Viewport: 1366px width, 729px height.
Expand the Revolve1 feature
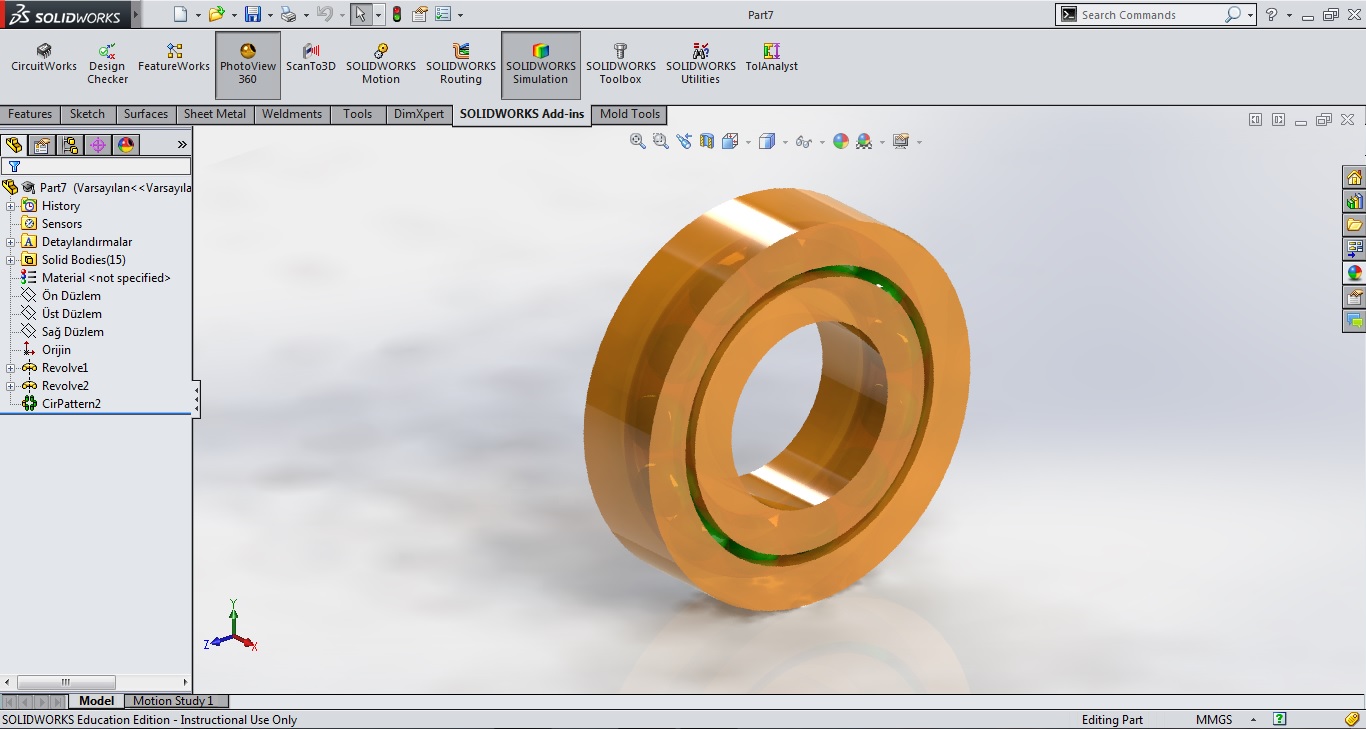coord(11,368)
